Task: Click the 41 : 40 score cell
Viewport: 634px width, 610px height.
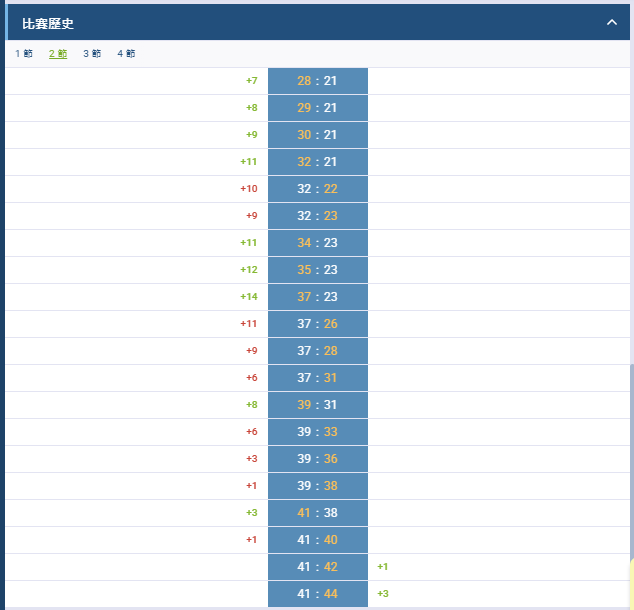Action: (318, 540)
